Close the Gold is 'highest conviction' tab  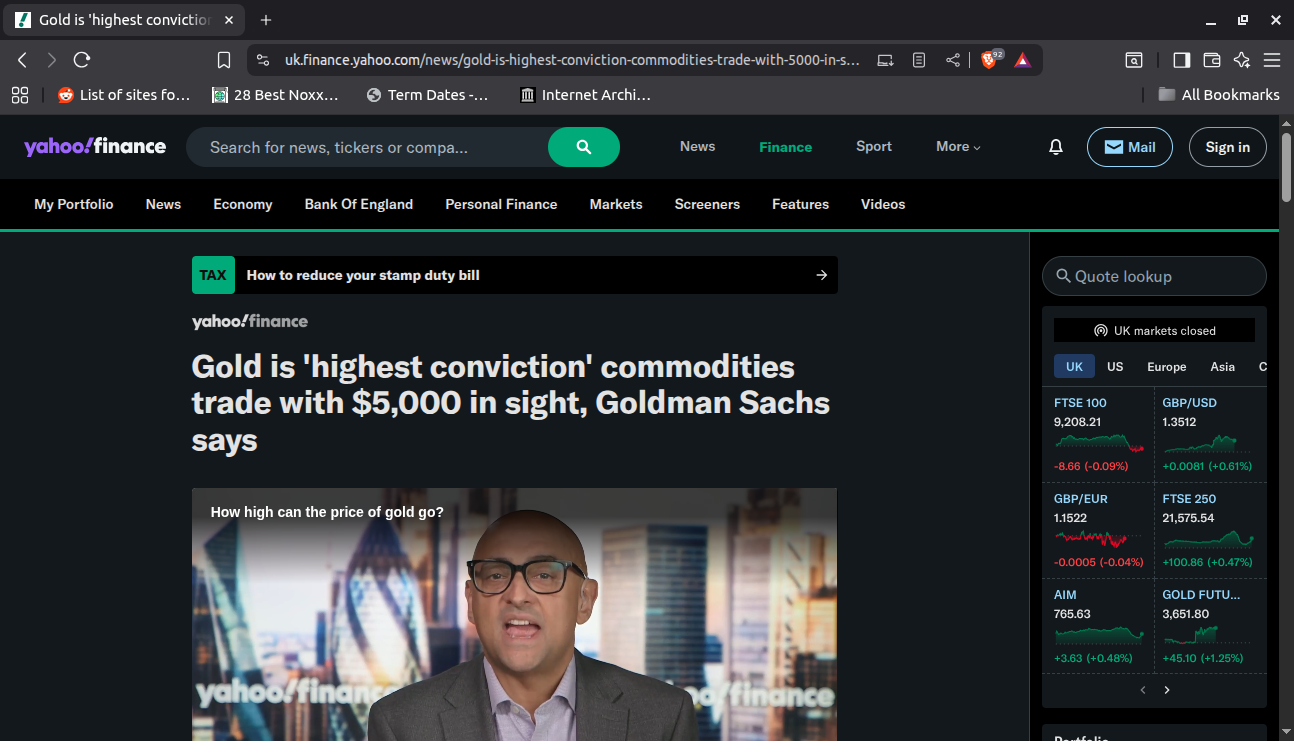click(x=229, y=20)
